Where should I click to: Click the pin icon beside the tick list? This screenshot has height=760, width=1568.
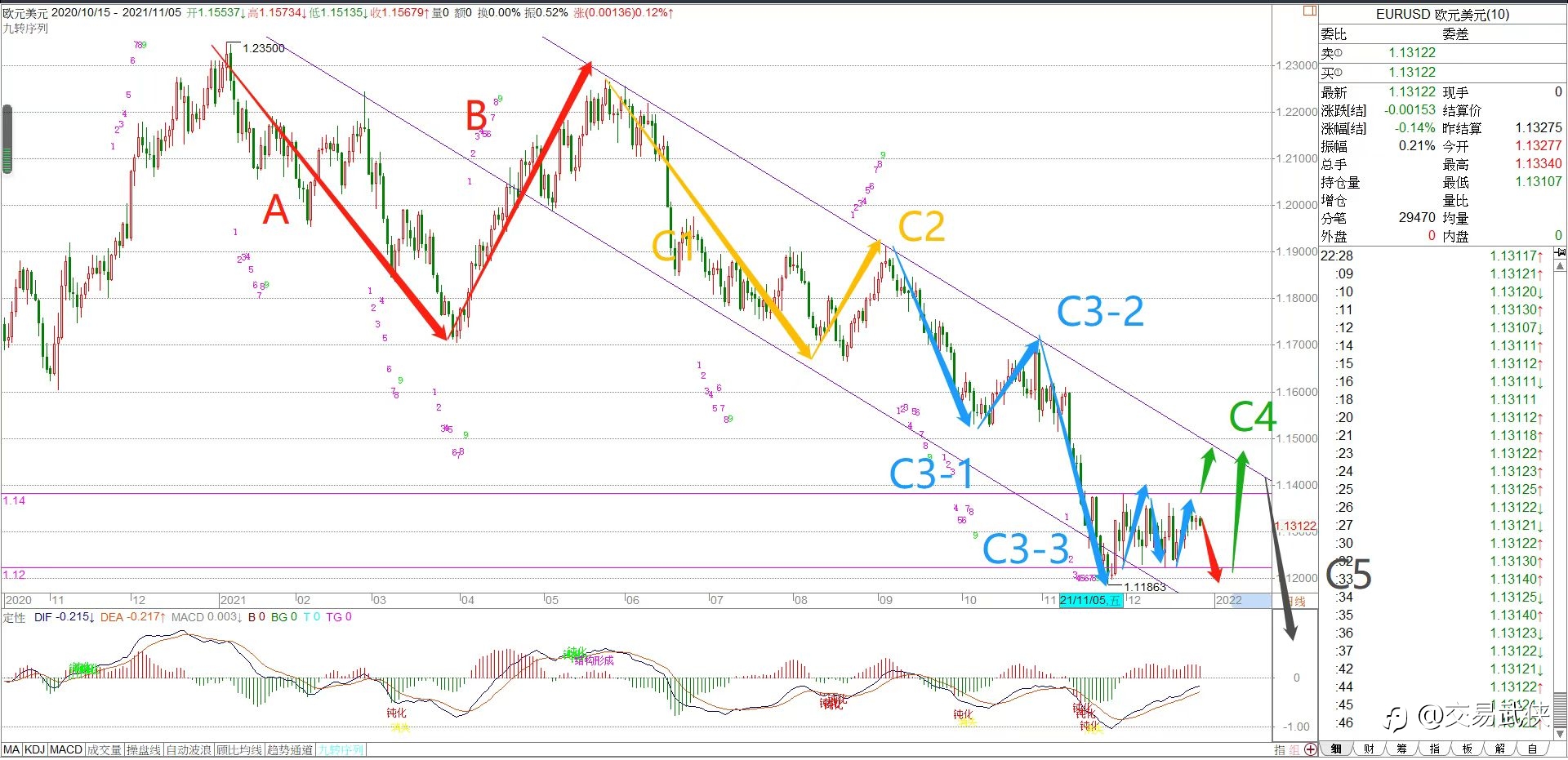[x=1560, y=254]
